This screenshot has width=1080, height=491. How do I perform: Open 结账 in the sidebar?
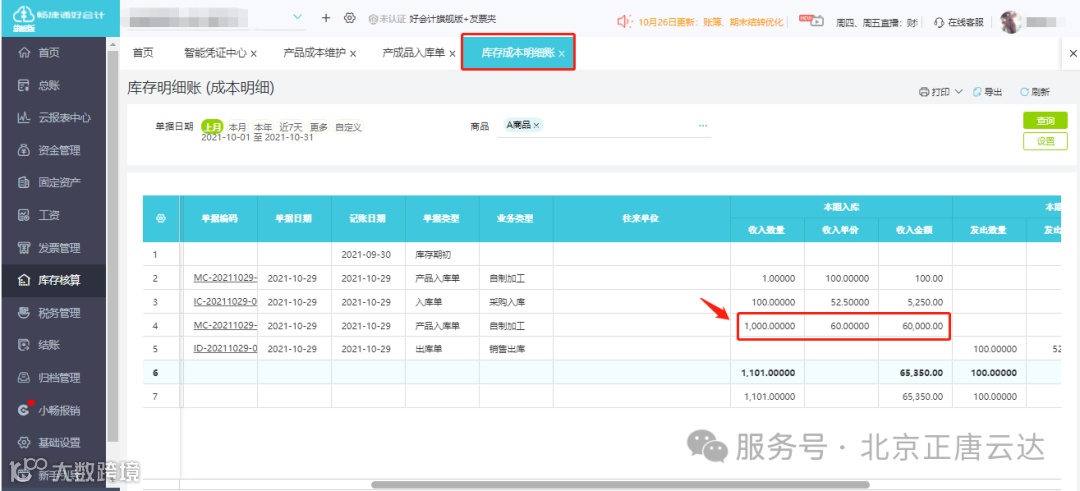point(48,345)
